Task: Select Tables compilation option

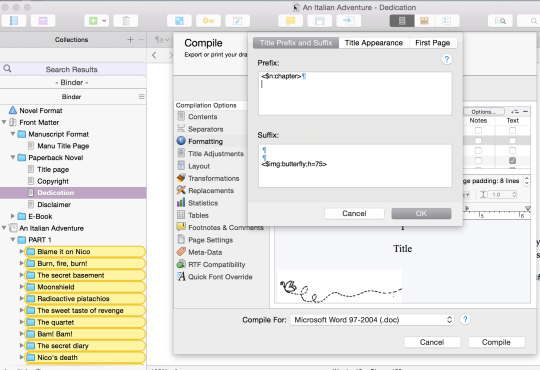Action: coord(198,215)
